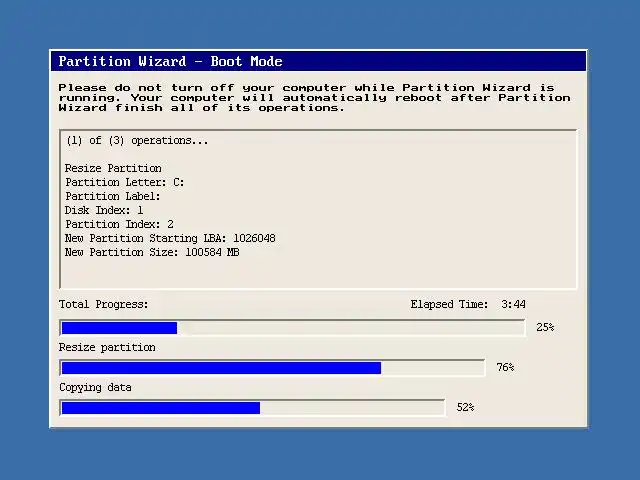Viewport: 640px width, 480px height.
Task: Click the elapsed time value 3:44
Action: pyautogui.click(x=513, y=304)
